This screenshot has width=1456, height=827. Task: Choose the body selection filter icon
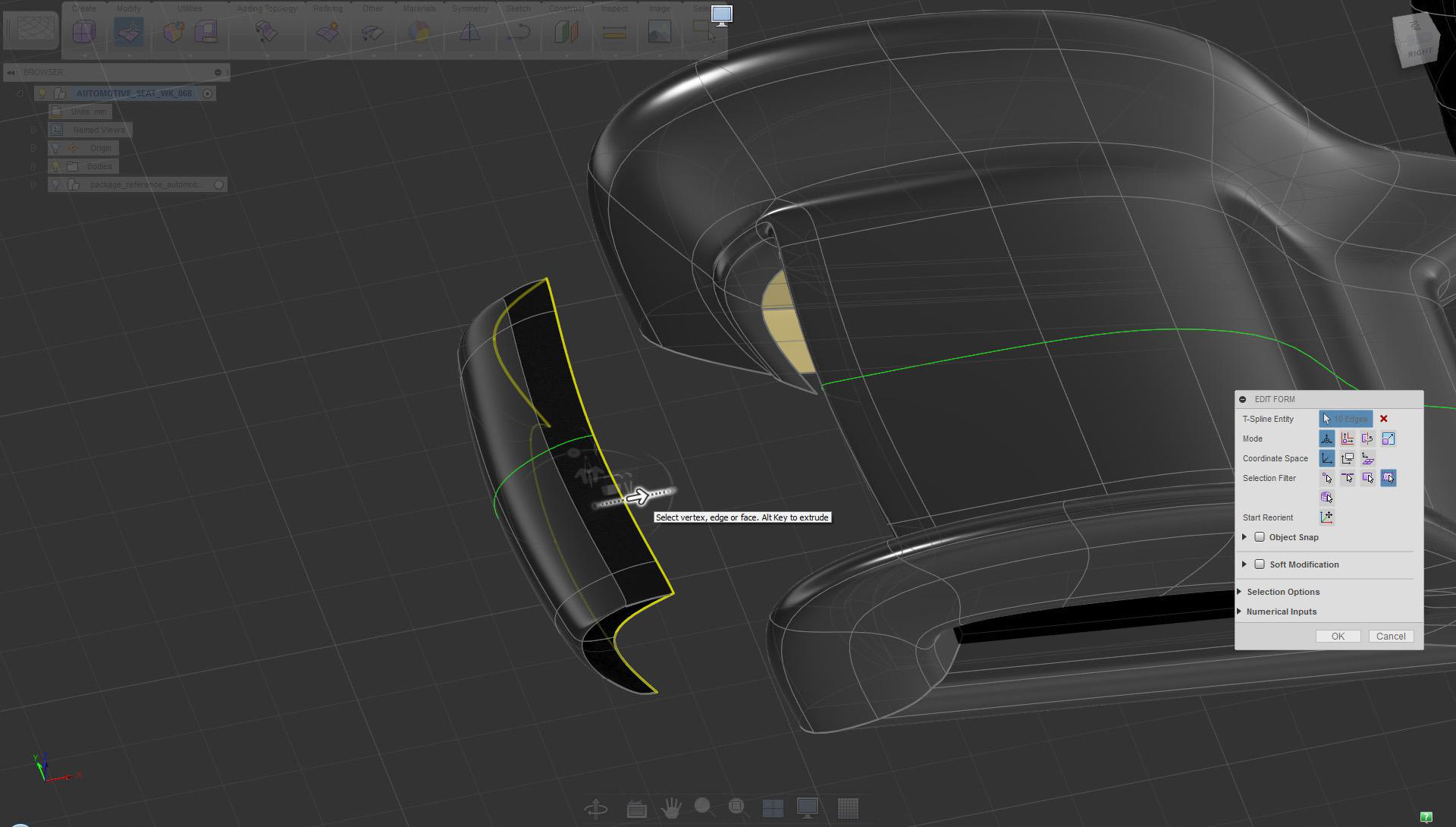(x=1326, y=498)
